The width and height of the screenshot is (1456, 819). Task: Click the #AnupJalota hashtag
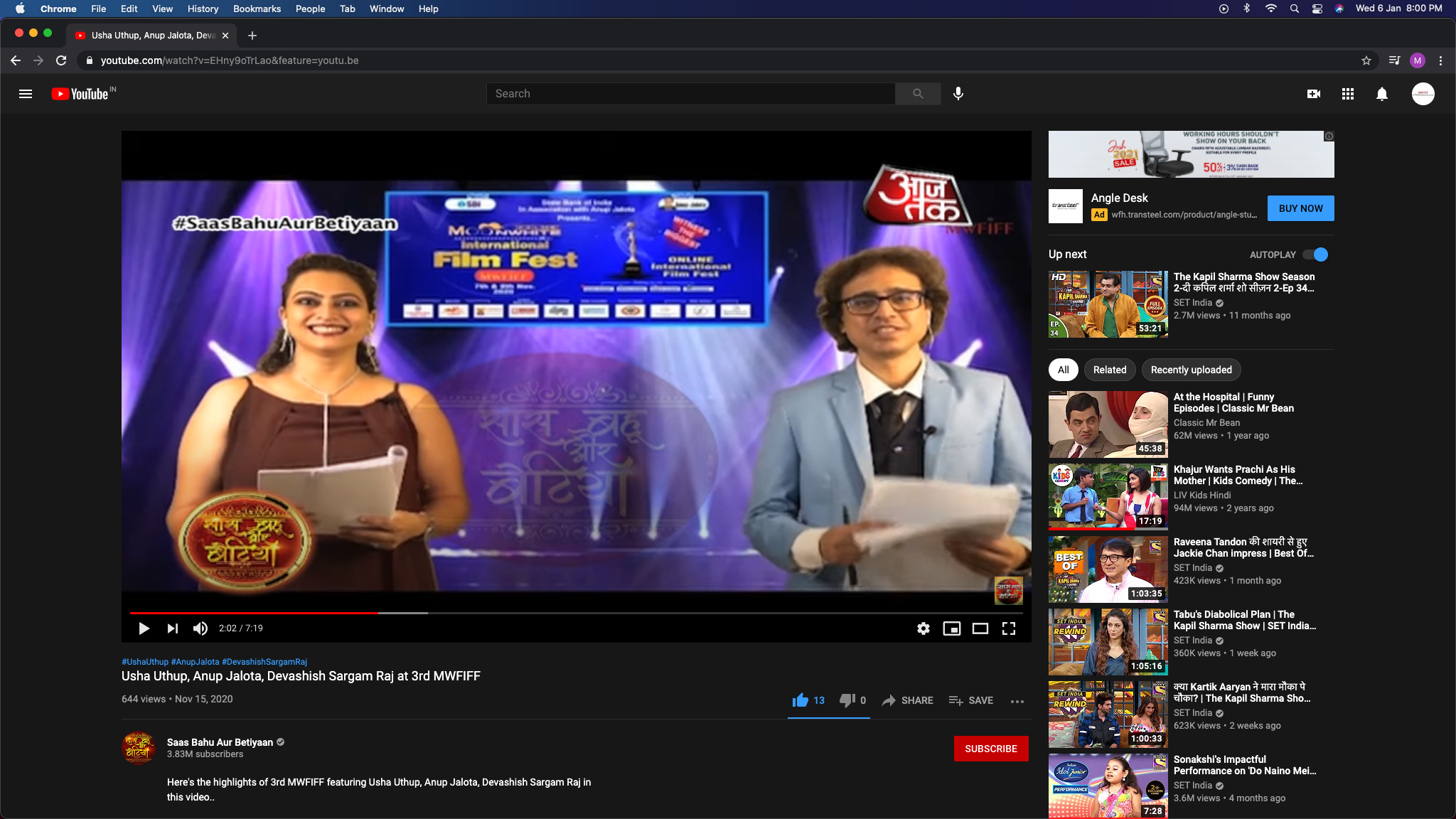[195, 662]
